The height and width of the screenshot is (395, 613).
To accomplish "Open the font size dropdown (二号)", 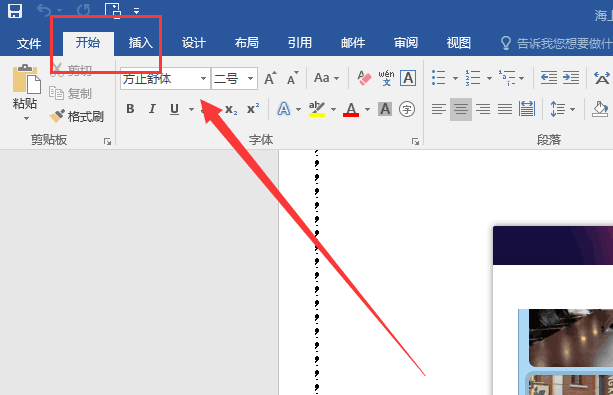I will [250, 79].
